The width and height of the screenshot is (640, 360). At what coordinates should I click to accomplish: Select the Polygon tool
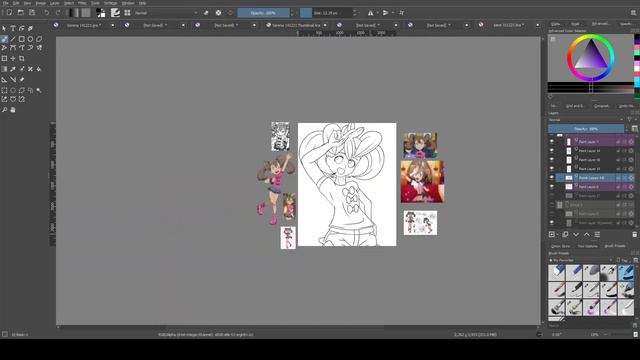[x=39, y=39]
